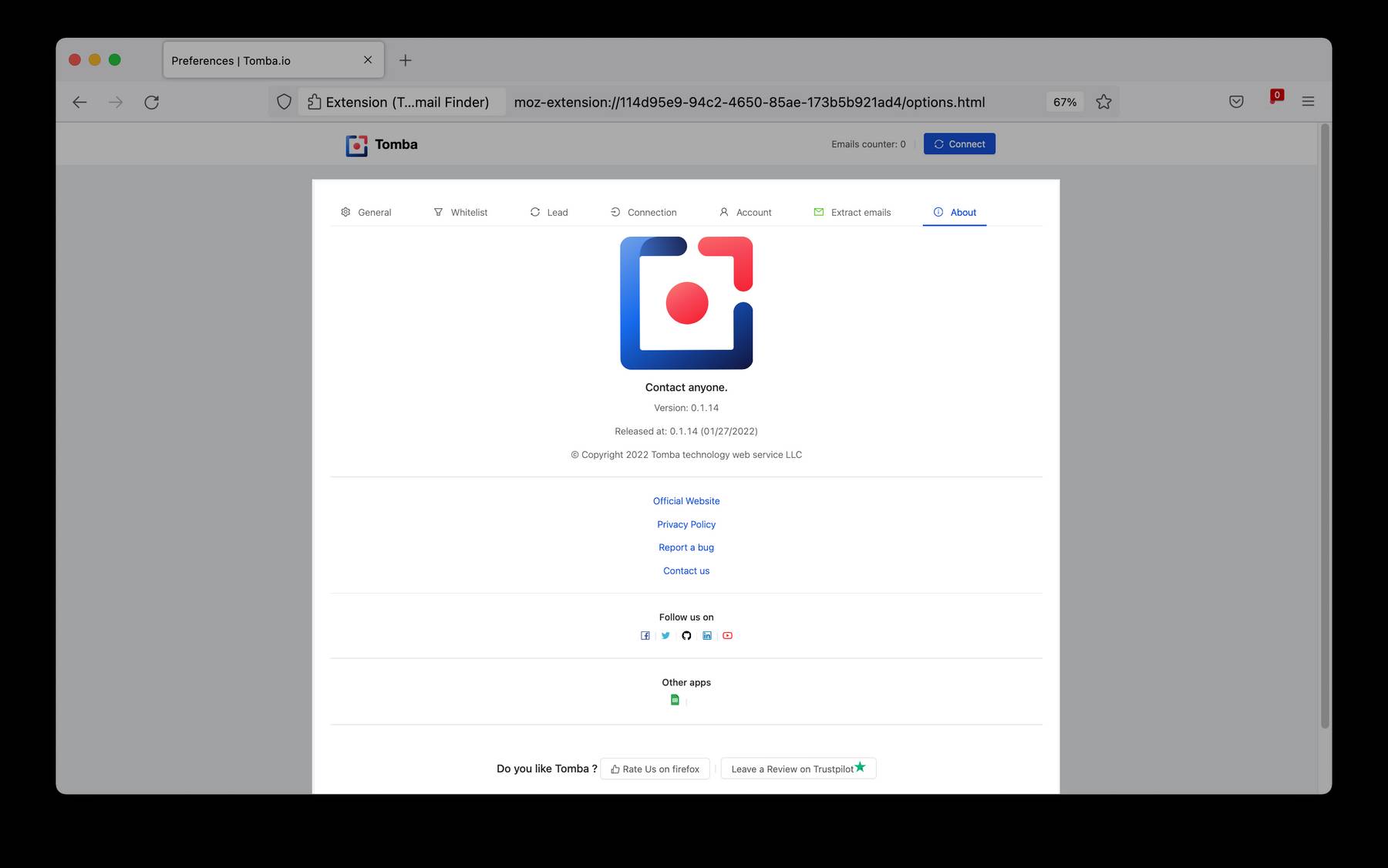Select the About tab

(955, 212)
